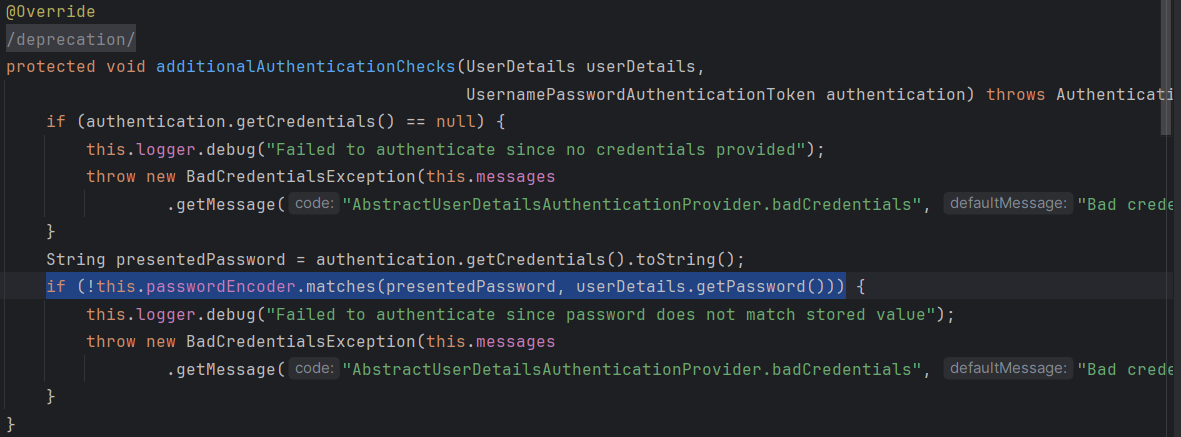
Task: Click the first "code:" inlay hint
Action: [314, 205]
